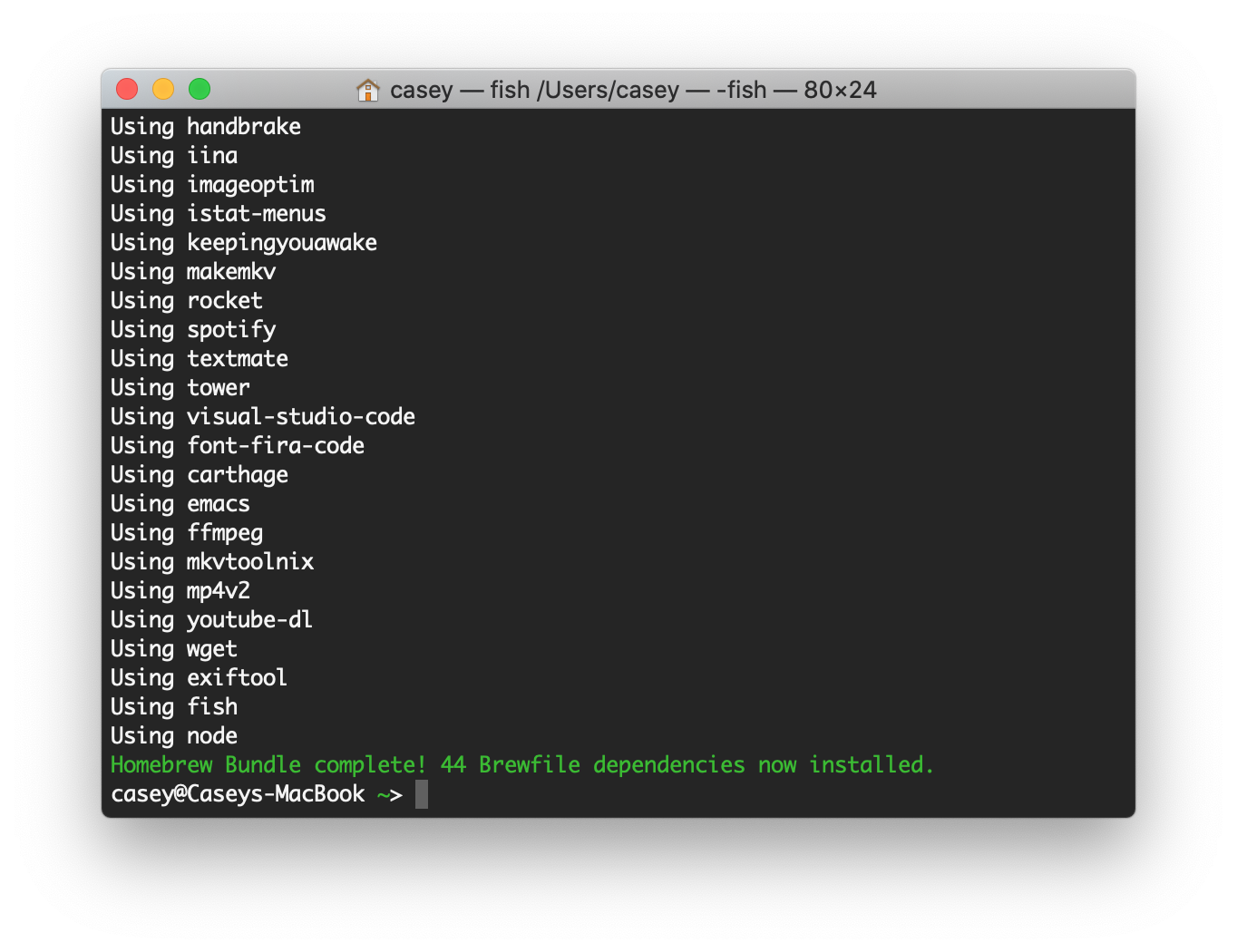Click the yellow minimize traffic light
This screenshot has width=1237, height=952.
(x=163, y=89)
